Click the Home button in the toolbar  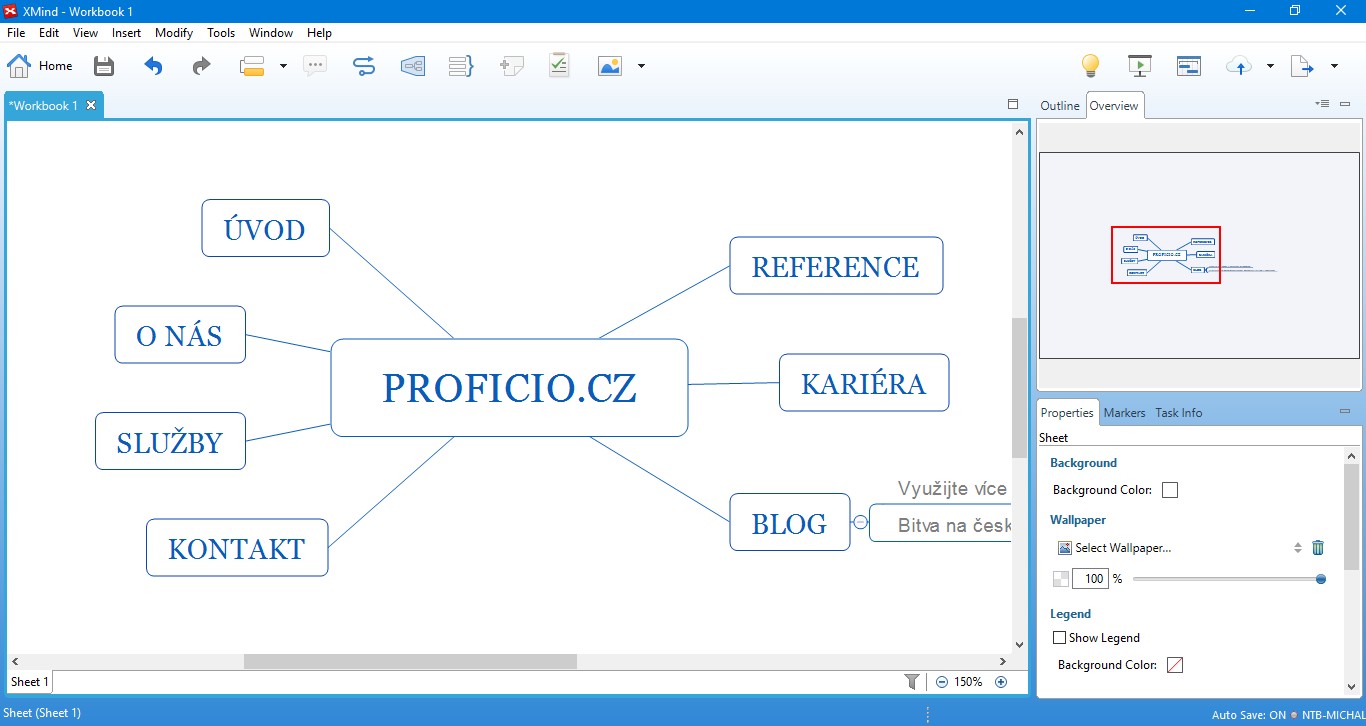(40, 66)
